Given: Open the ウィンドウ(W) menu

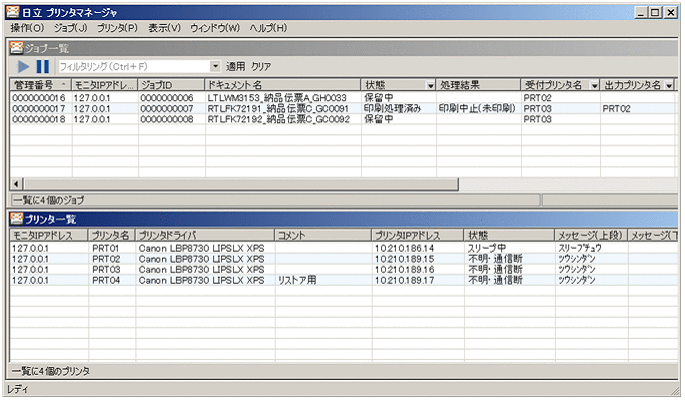Looking at the screenshot, I should coord(214,28).
